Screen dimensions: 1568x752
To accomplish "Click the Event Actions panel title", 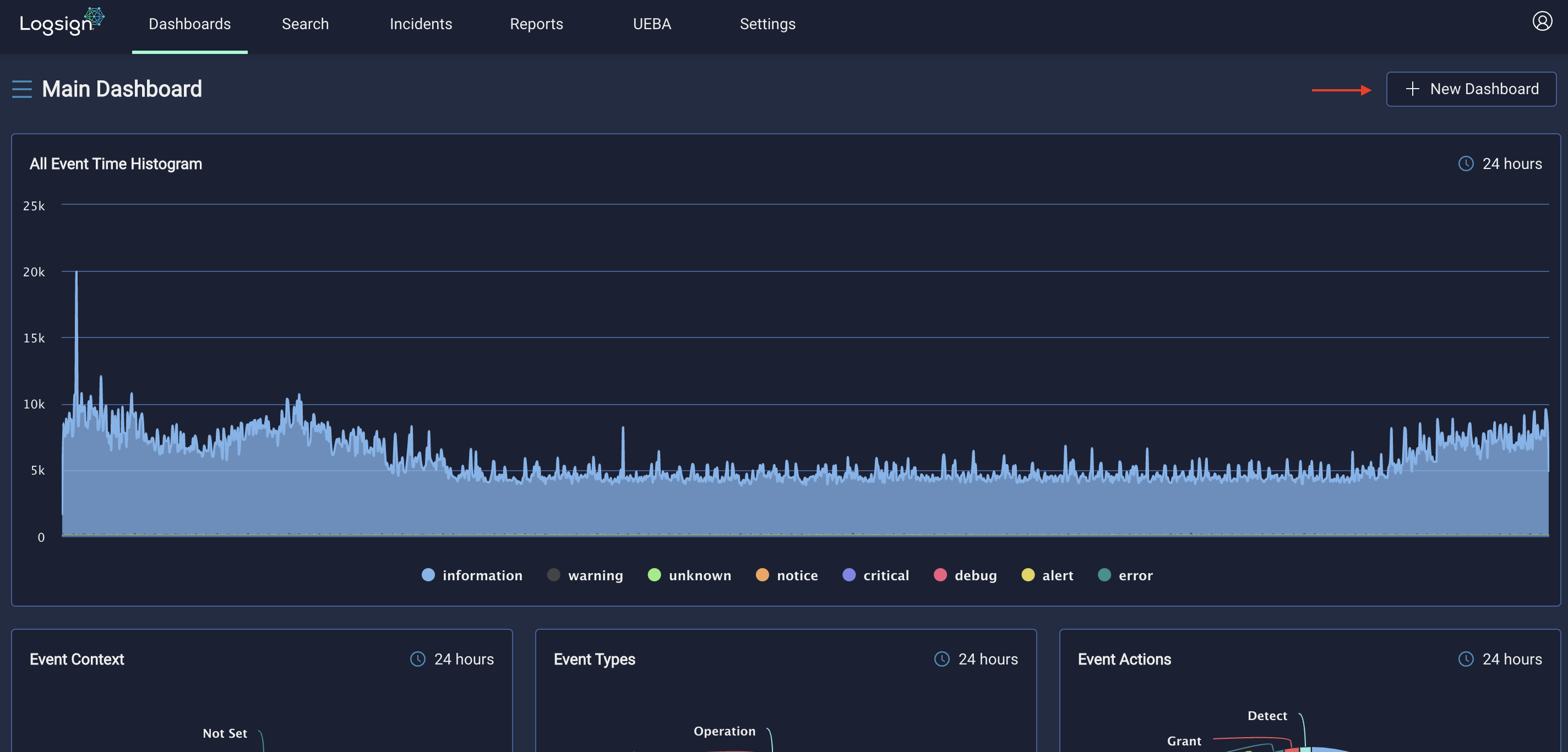I will pyautogui.click(x=1124, y=659).
